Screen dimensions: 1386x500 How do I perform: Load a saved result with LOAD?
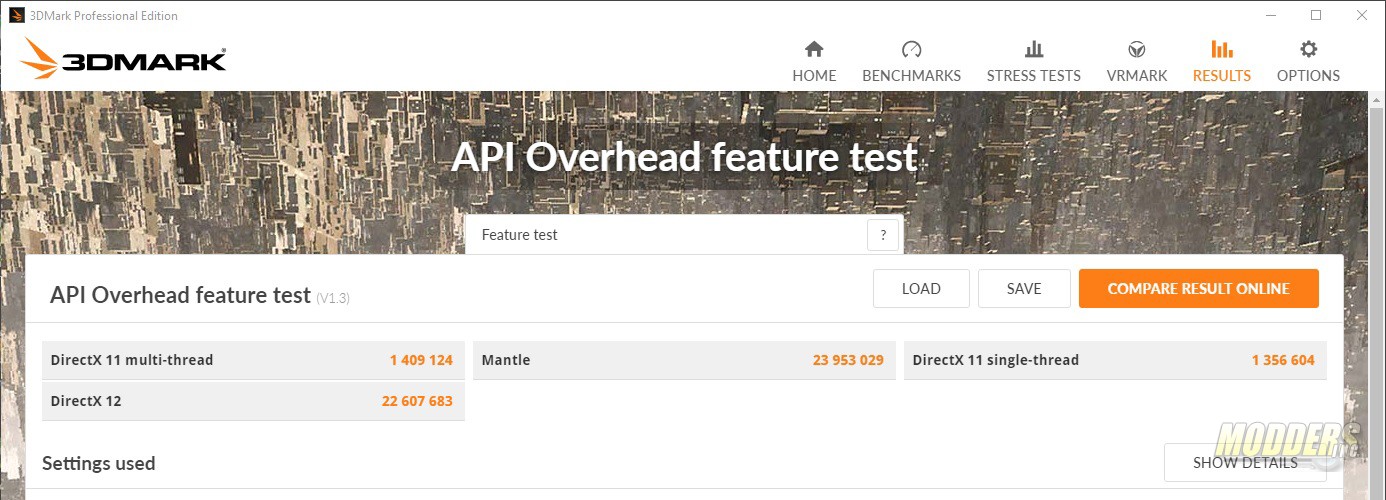click(921, 289)
